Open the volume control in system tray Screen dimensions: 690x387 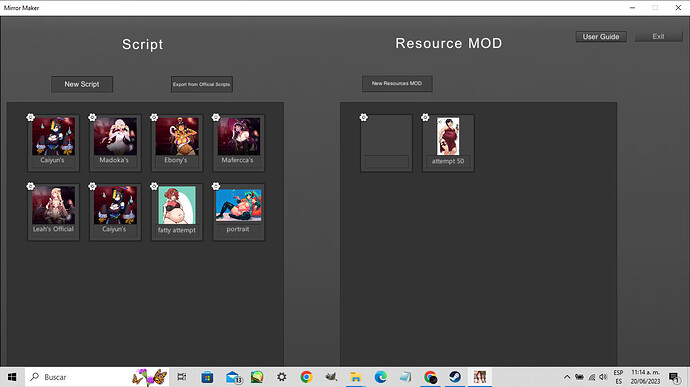[x=603, y=377]
